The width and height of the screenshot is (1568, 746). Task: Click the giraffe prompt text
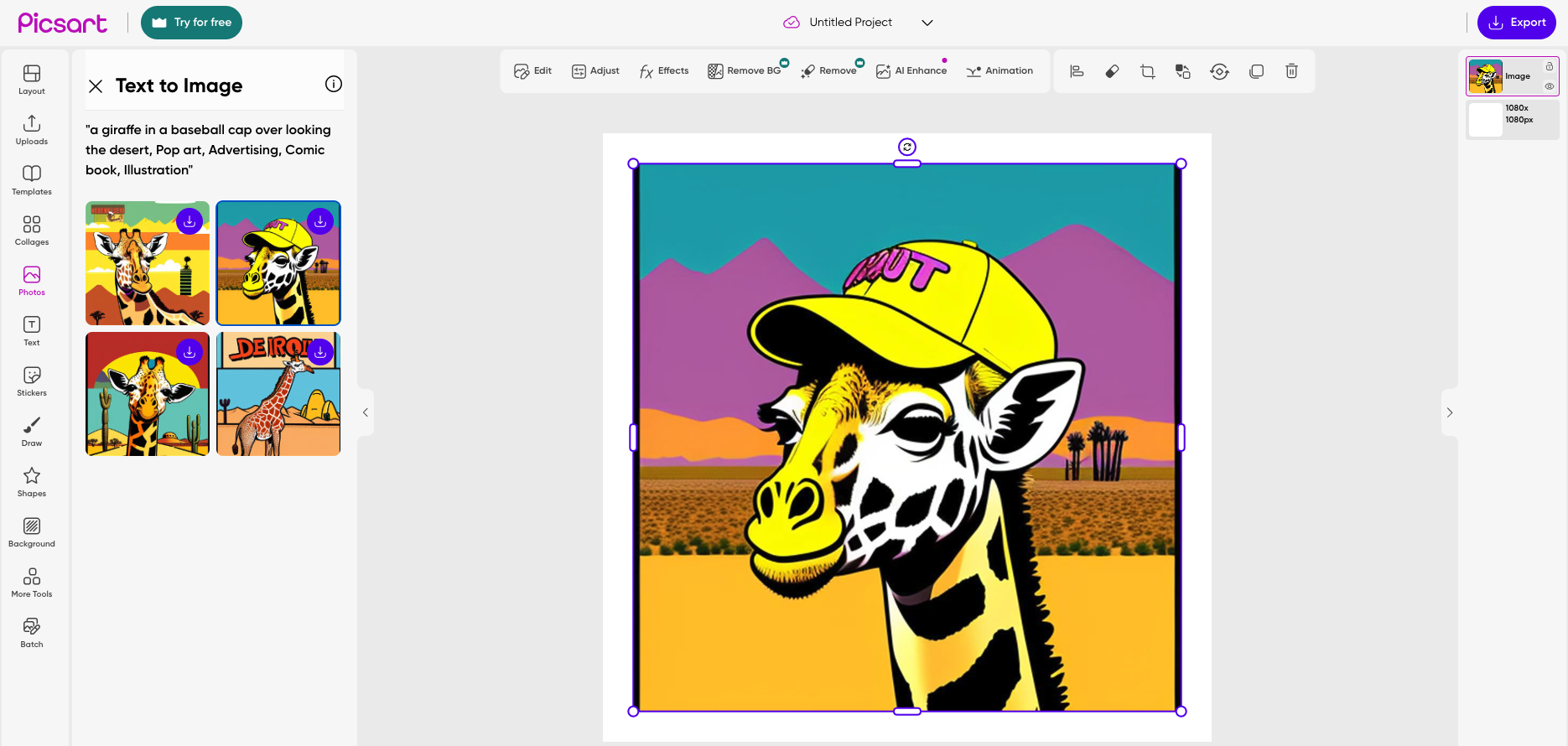point(209,150)
